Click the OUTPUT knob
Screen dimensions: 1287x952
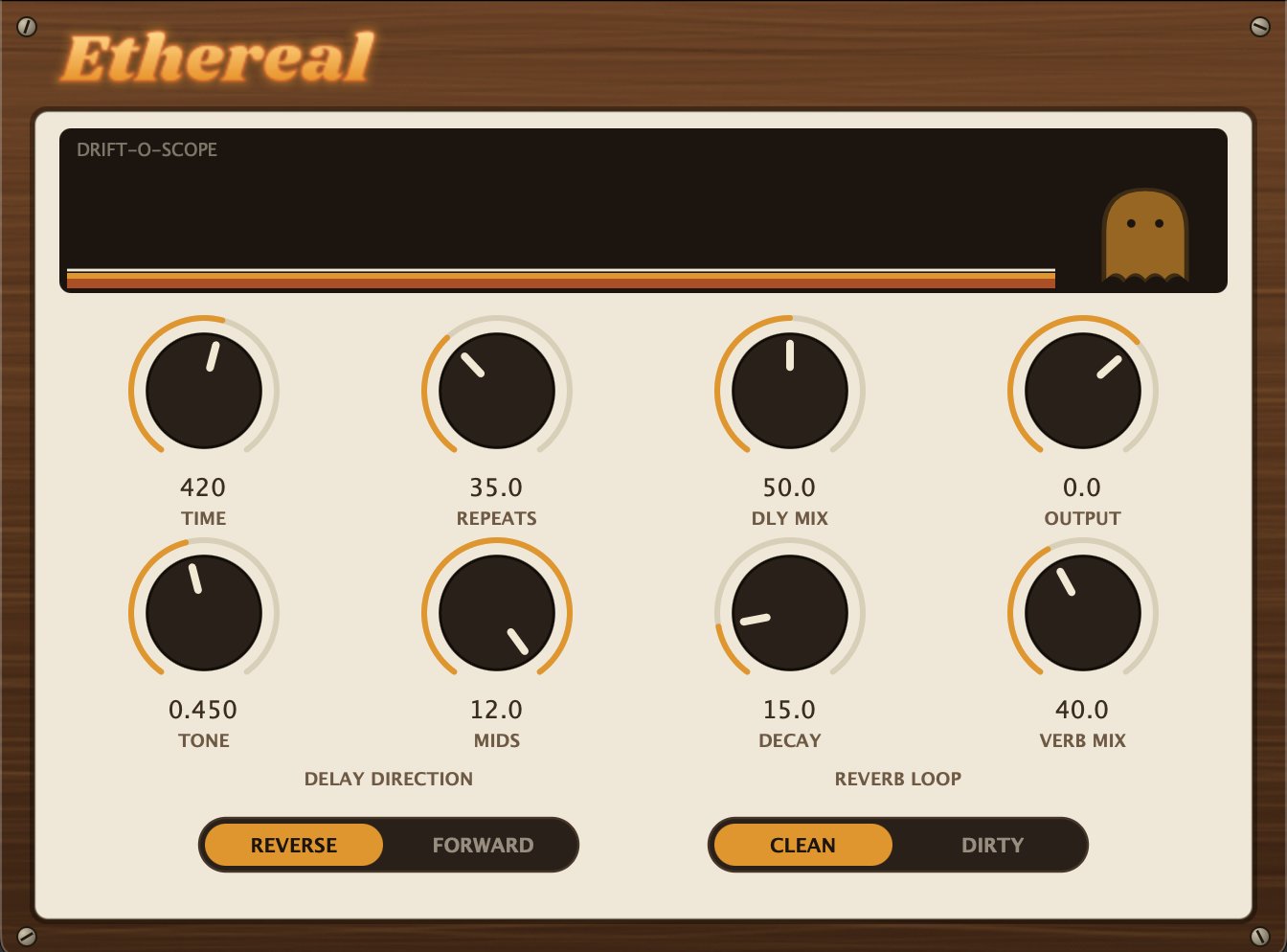pos(1083,391)
